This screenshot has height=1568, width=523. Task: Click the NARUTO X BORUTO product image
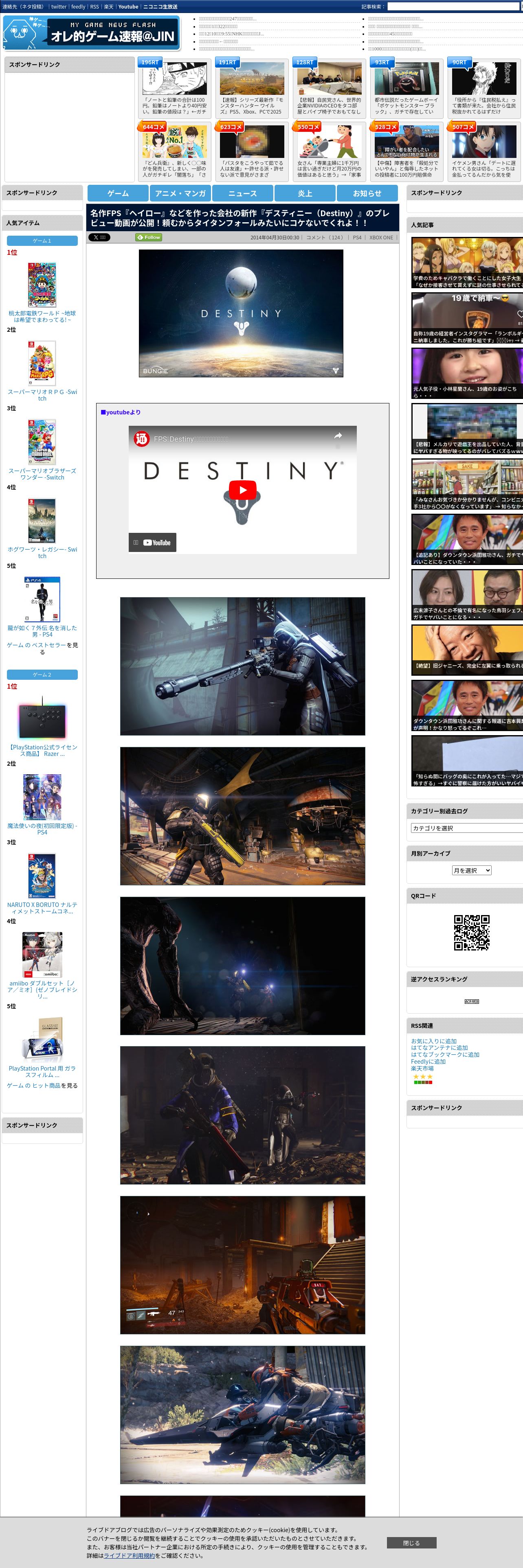(x=42, y=875)
